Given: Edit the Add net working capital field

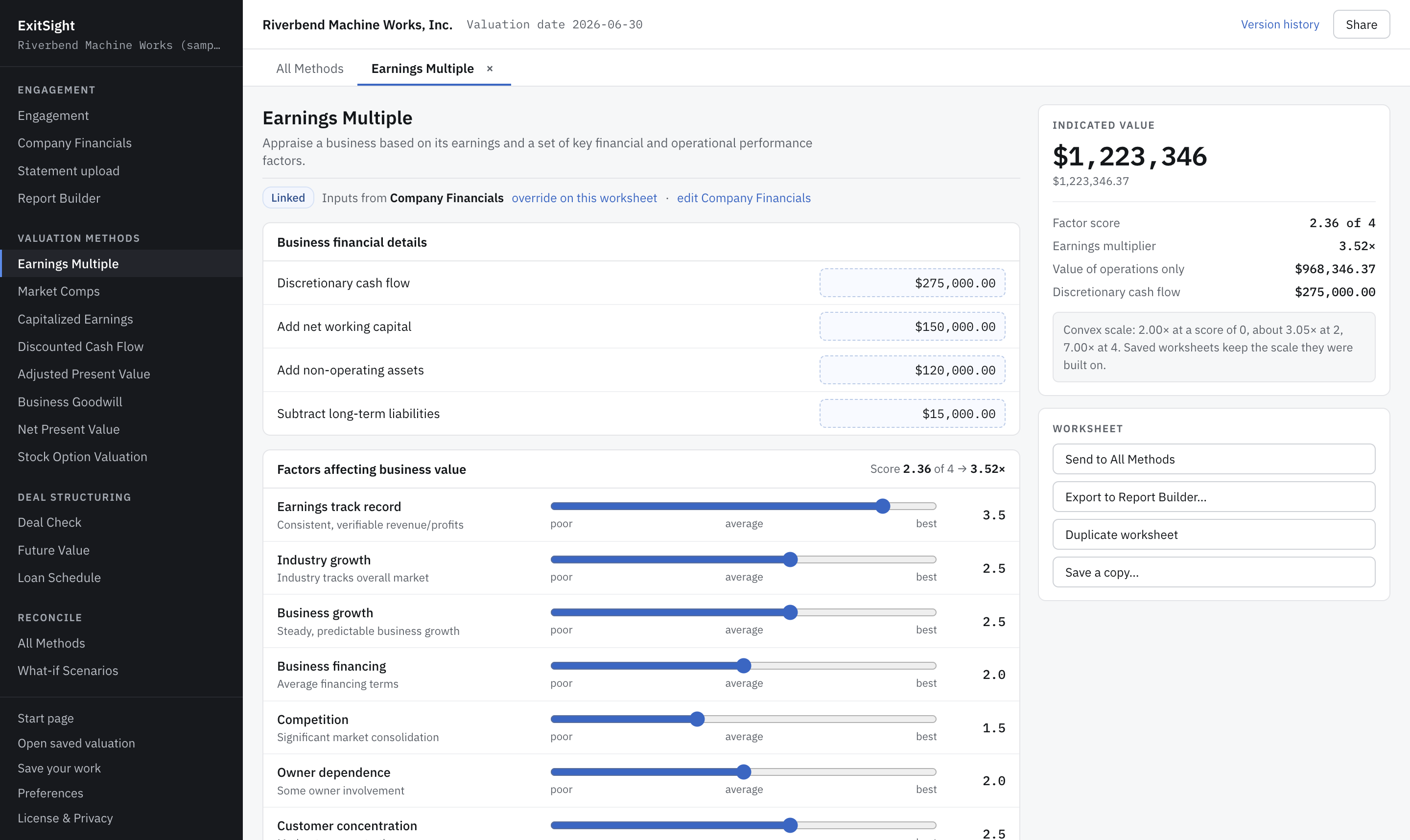Looking at the screenshot, I should (912, 326).
